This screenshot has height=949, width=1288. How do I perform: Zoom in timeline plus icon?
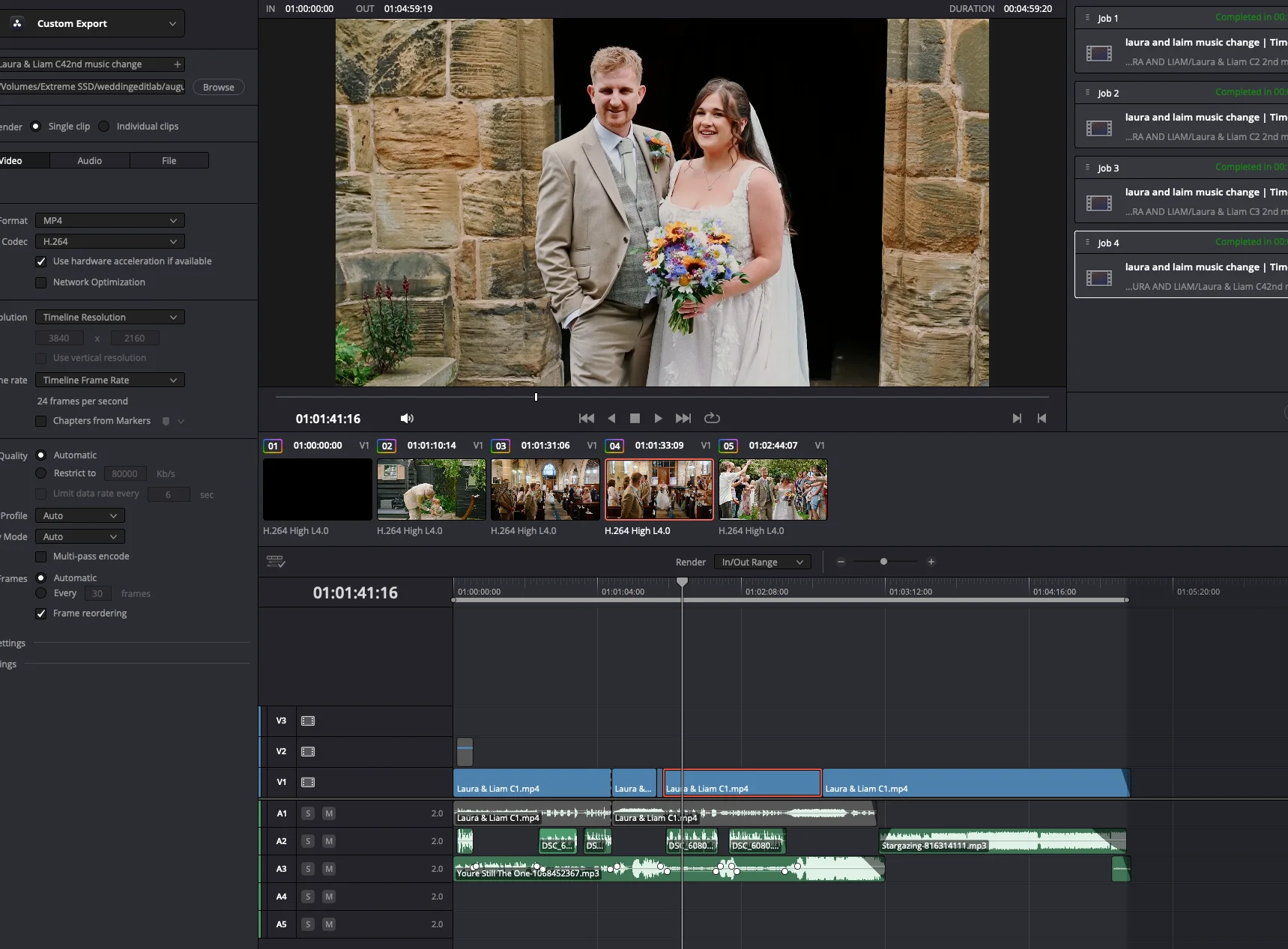931,562
